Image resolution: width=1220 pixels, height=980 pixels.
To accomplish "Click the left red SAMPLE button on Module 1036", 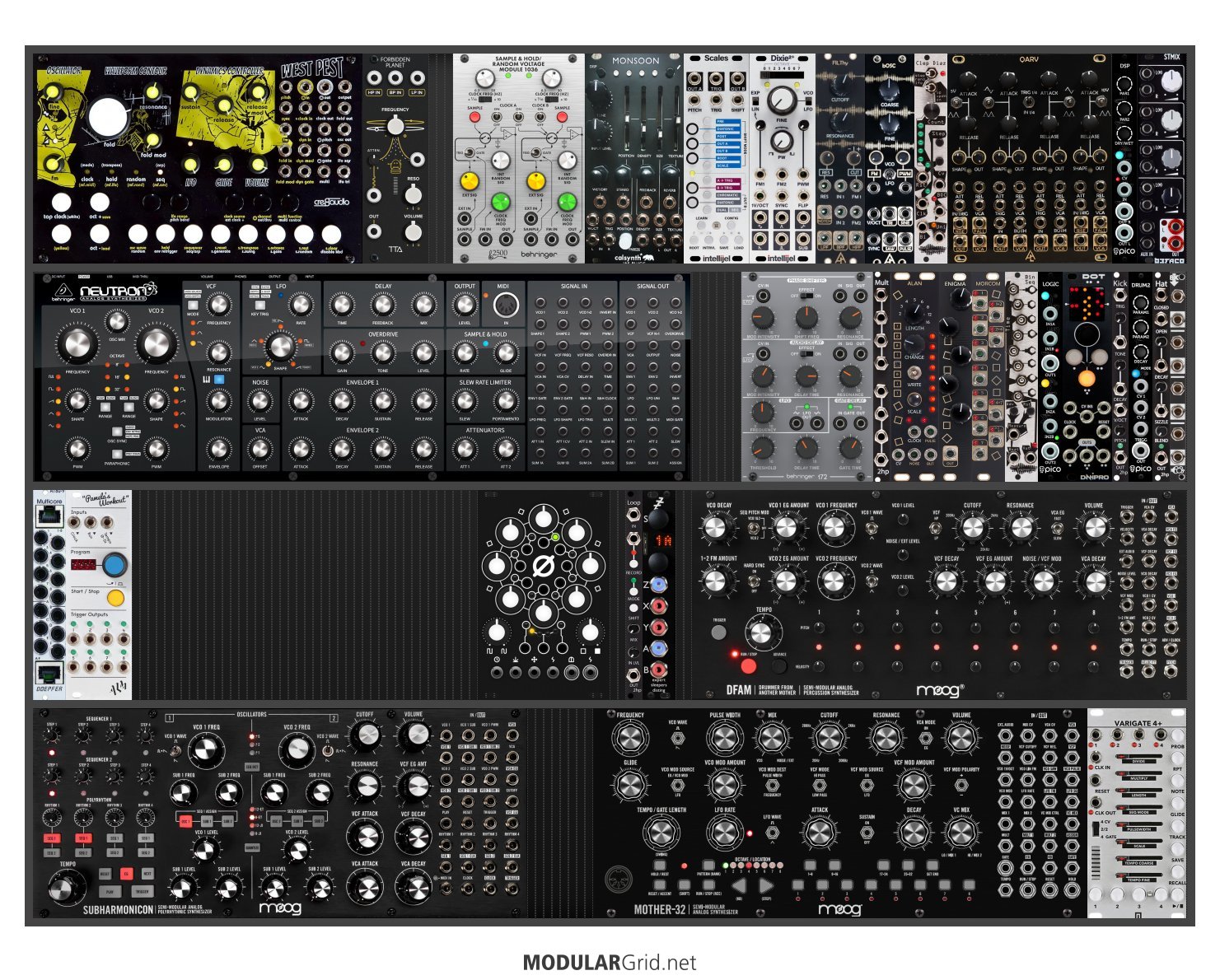I will click(475, 118).
